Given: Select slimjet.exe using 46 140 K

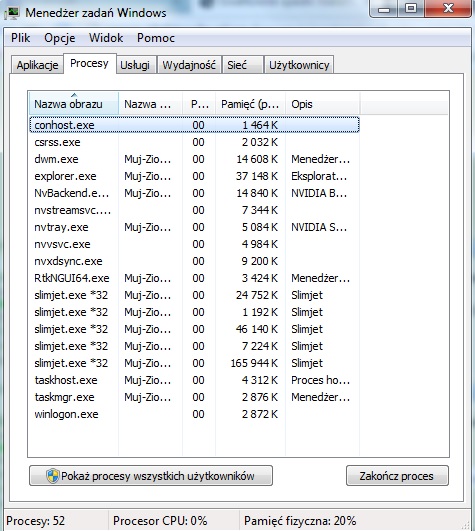Looking at the screenshot, I should click(x=194, y=329).
